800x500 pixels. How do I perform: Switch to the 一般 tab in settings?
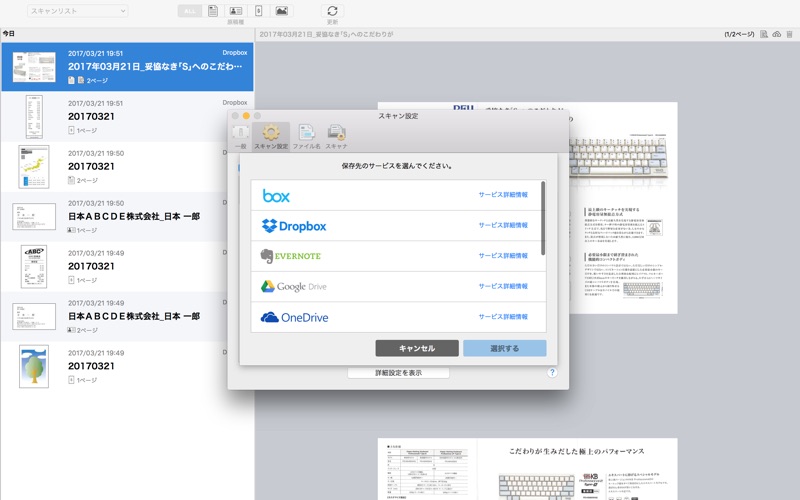click(241, 136)
